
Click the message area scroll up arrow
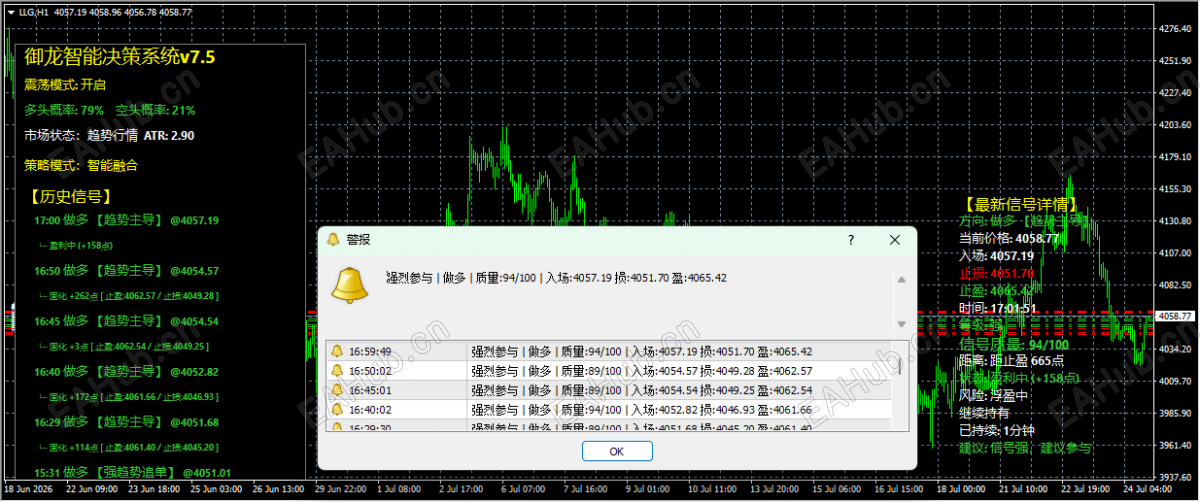pos(902,280)
